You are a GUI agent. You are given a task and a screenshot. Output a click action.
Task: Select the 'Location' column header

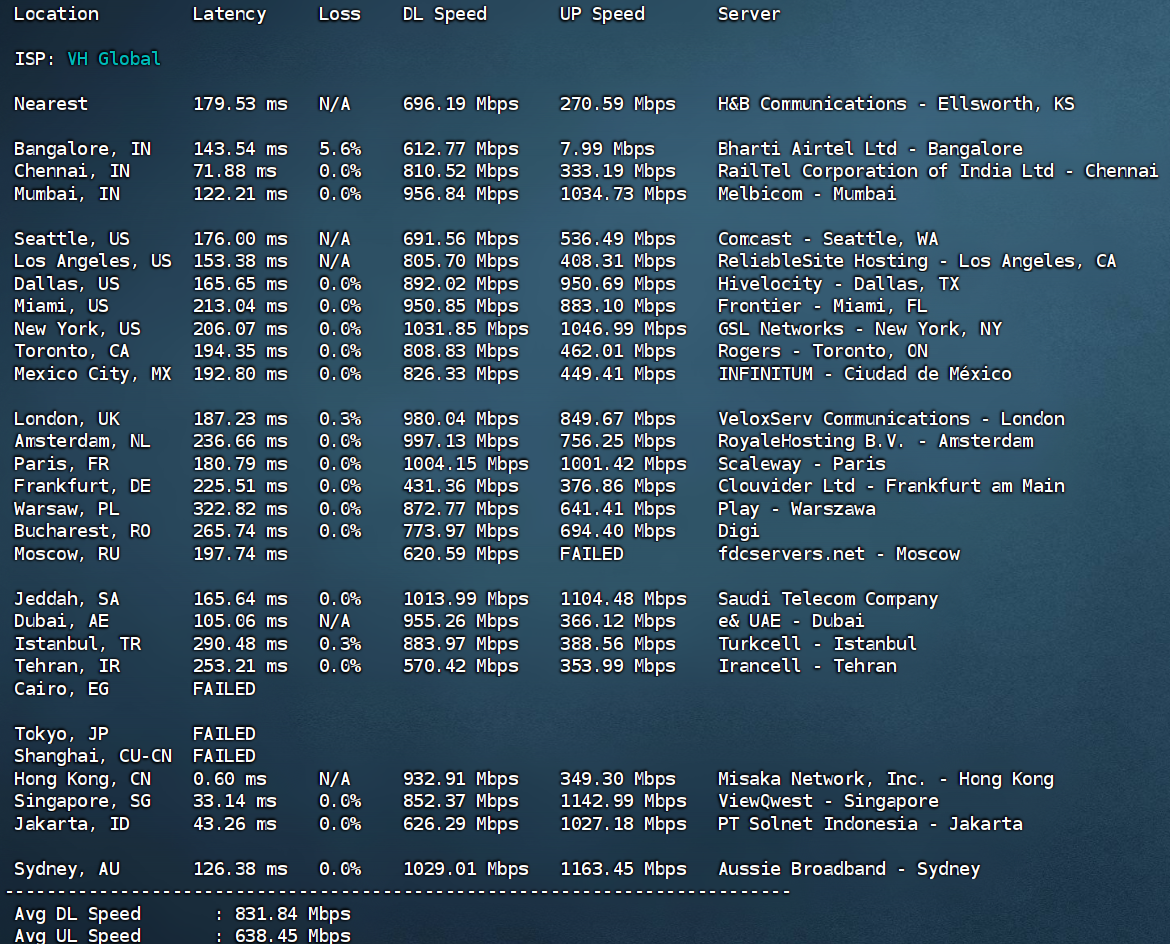(57, 14)
